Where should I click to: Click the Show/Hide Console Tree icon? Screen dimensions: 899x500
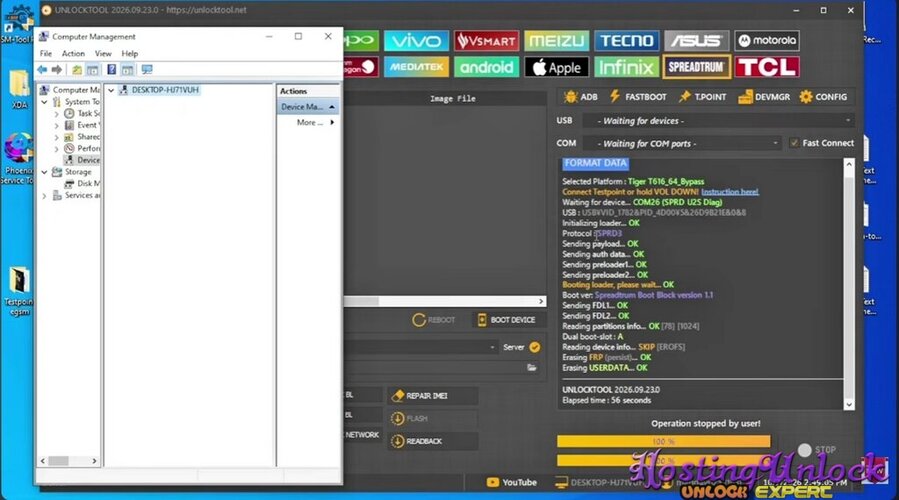(x=92, y=69)
